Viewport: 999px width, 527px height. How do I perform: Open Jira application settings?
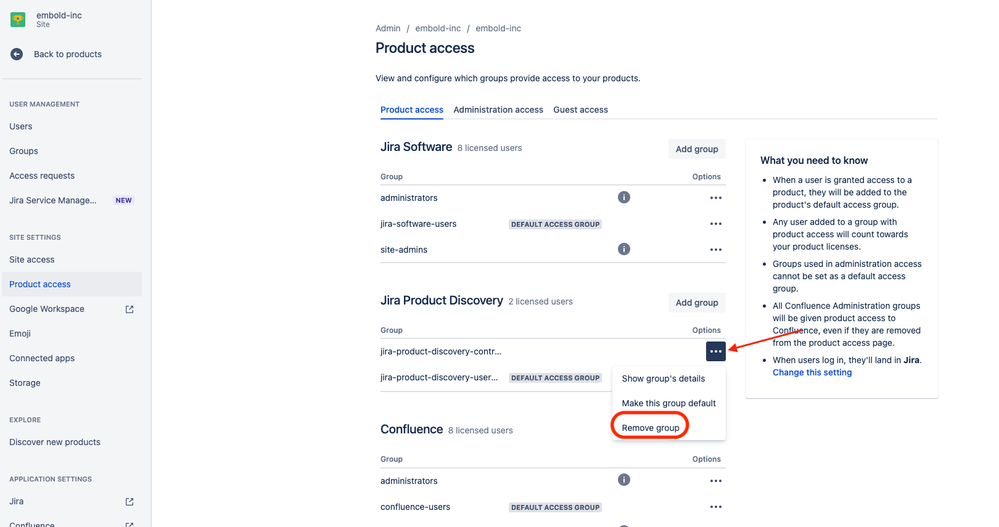click(x=17, y=502)
